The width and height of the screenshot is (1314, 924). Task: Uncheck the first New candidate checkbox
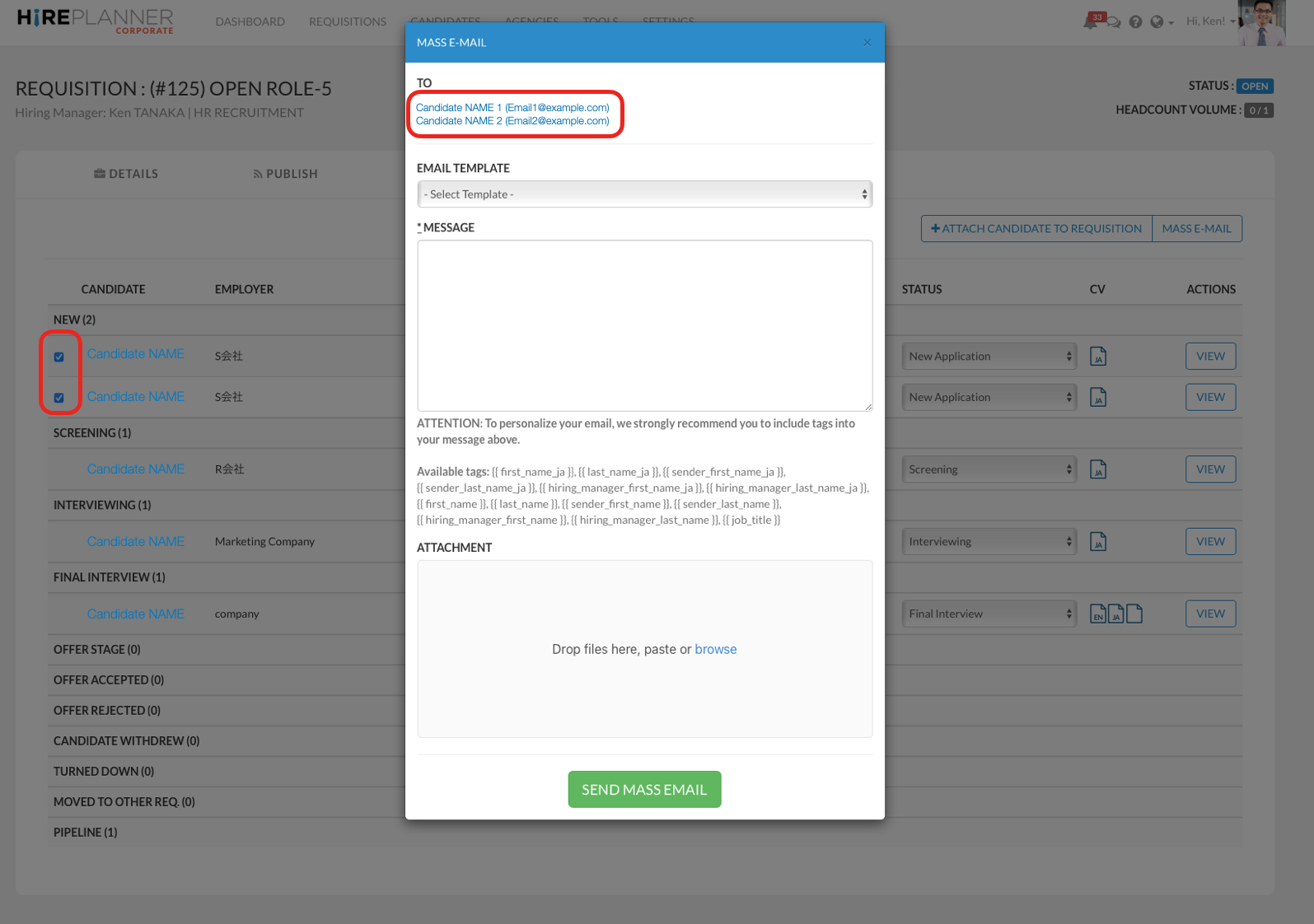coord(59,357)
